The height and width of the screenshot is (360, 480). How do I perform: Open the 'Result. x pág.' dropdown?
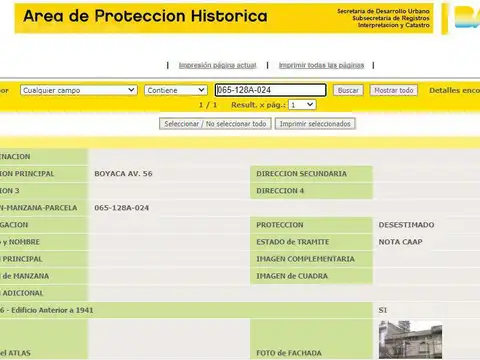[302, 105]
